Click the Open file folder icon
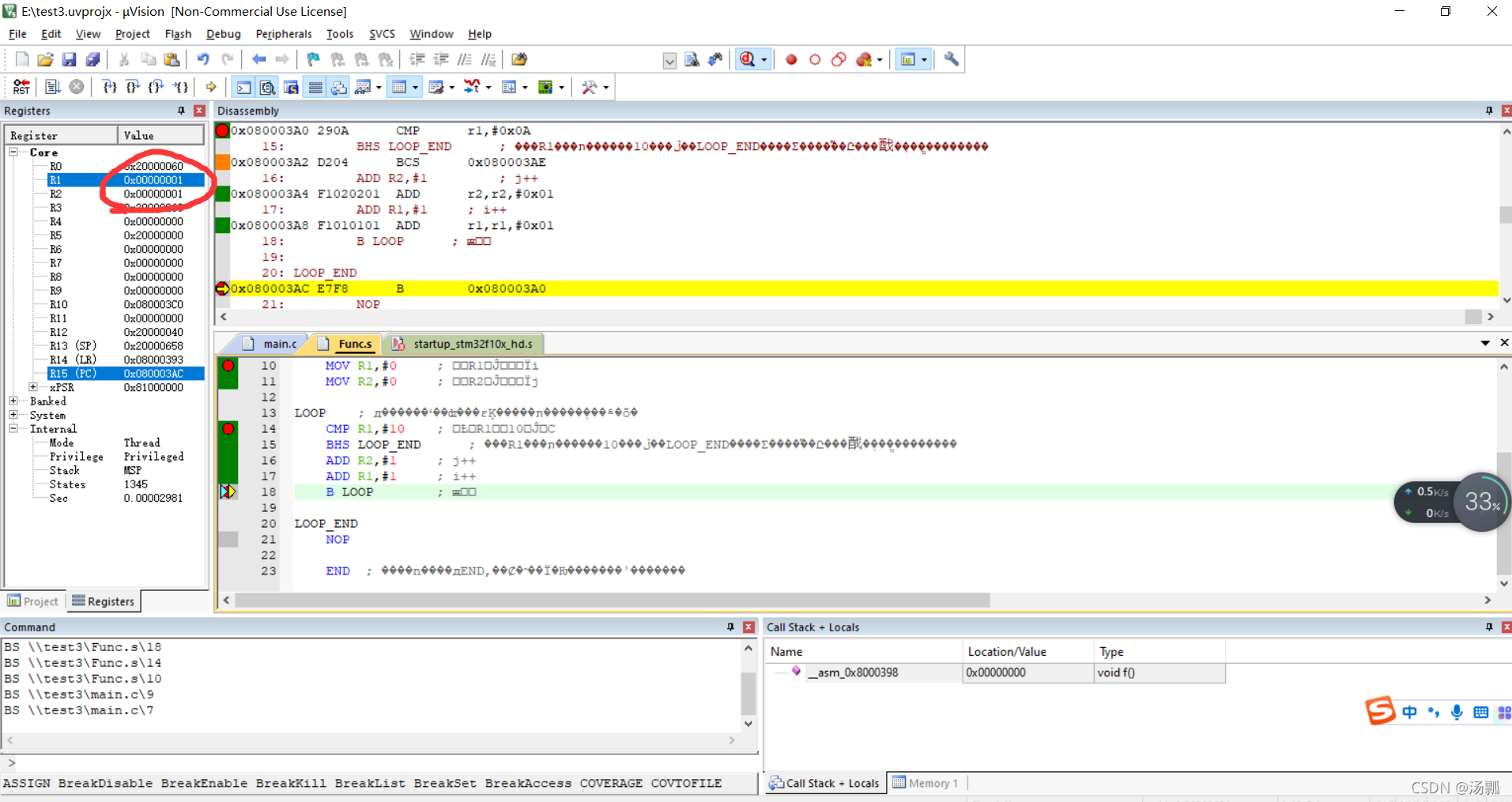 coord(46,59)
